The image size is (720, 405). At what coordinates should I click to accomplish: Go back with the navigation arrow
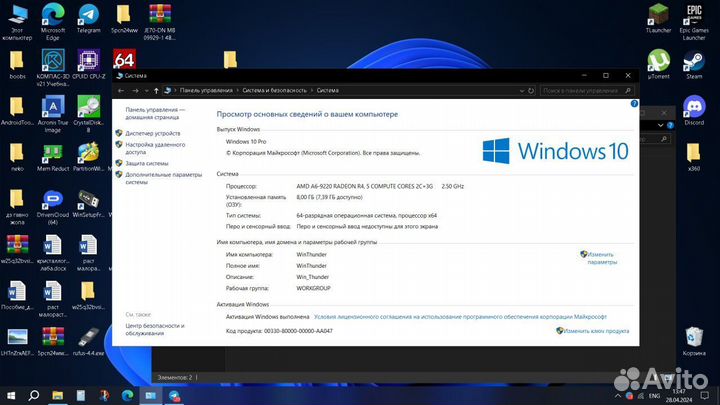[121, 91]
